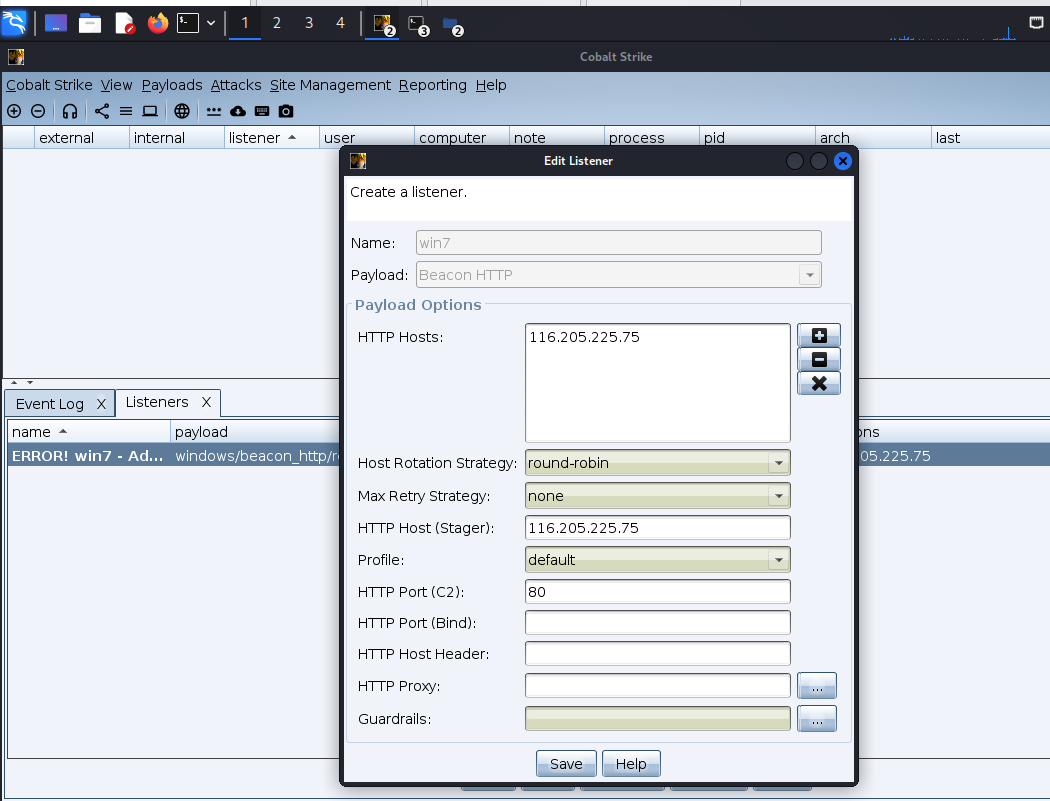Image resolution: width=1050 pixels, height=801 pixels.
Task: Open downloads cloud icon in toolbar
Action: [238, 111]
